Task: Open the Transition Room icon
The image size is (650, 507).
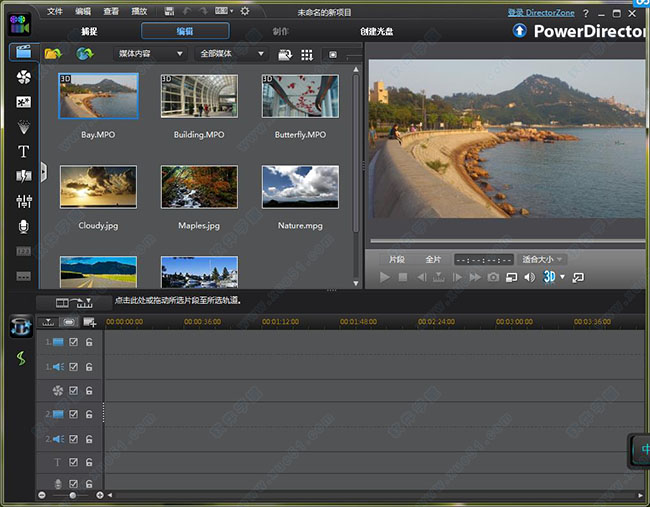Action: [x=24, y=176]
